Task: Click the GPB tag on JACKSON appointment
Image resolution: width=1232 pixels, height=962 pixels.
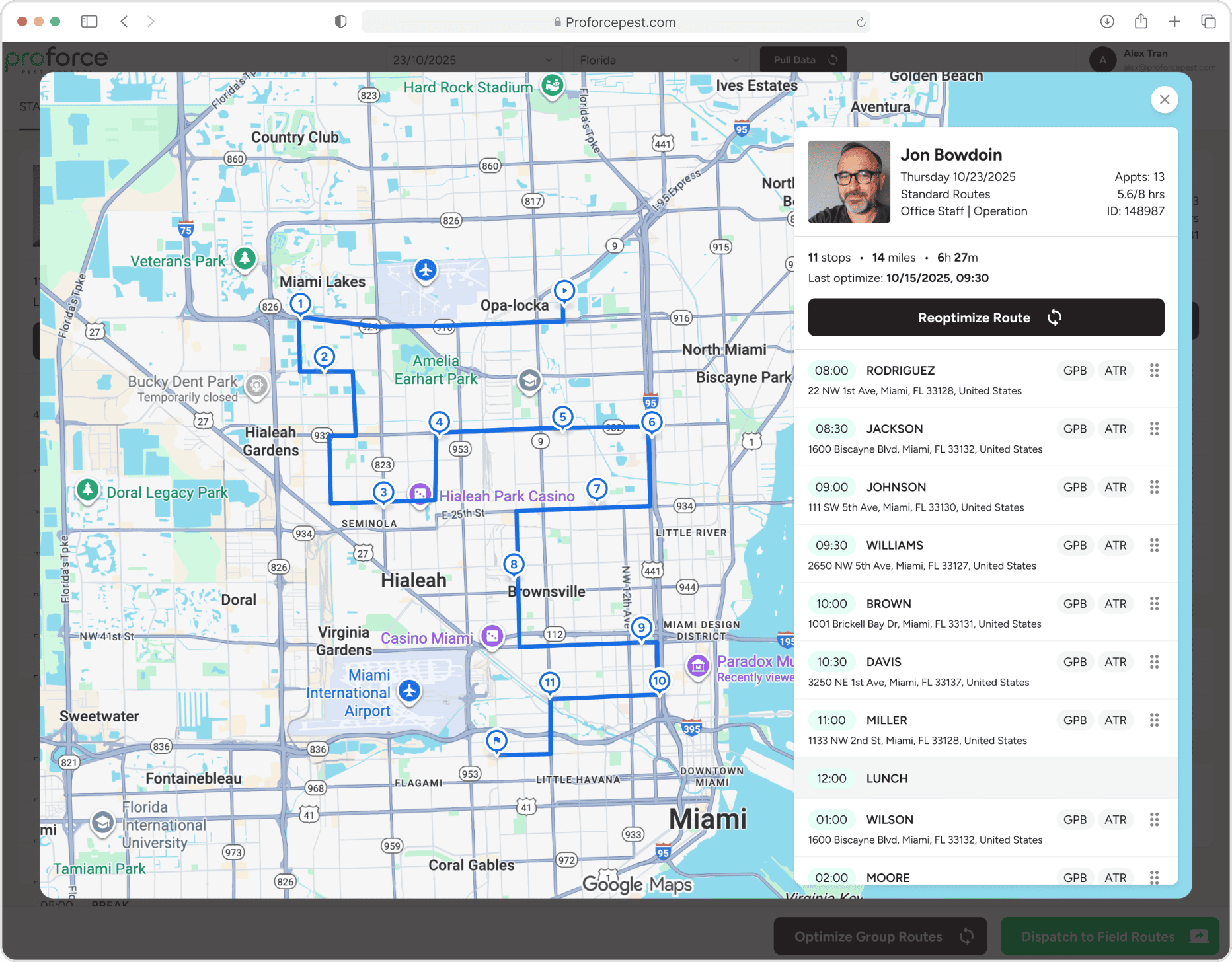Action: coord(1075,429)
